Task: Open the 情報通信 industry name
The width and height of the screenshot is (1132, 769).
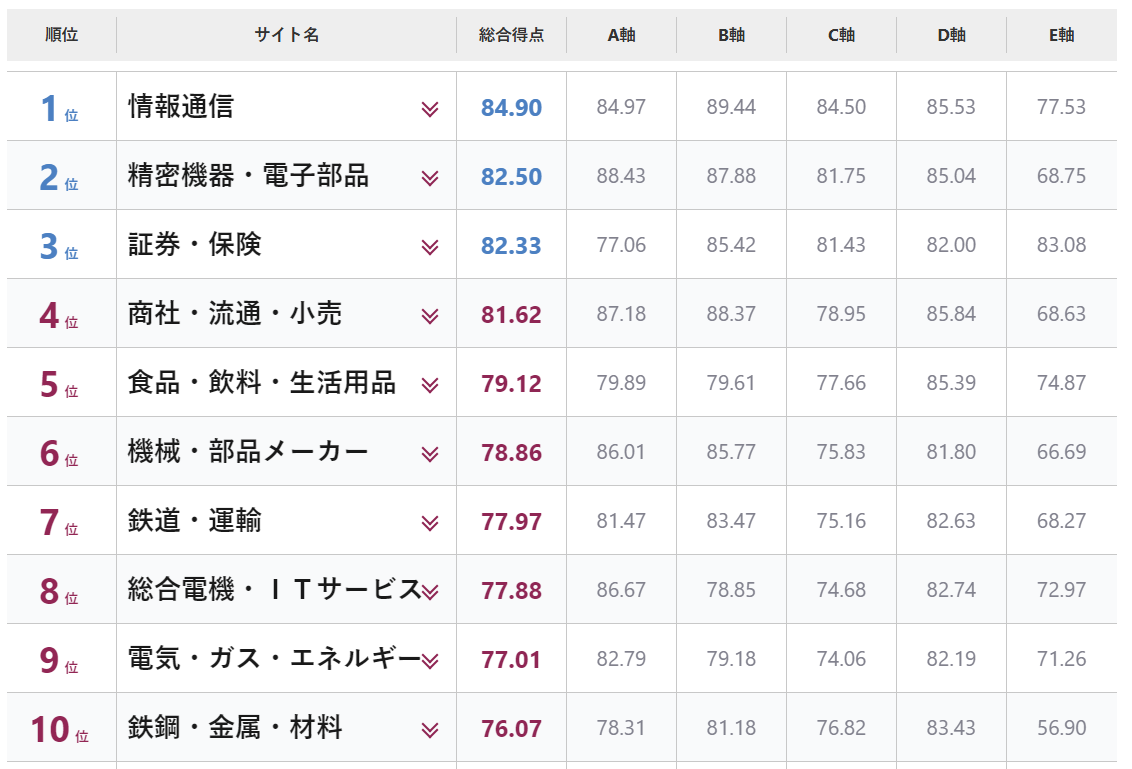Action: pos(181,106)
